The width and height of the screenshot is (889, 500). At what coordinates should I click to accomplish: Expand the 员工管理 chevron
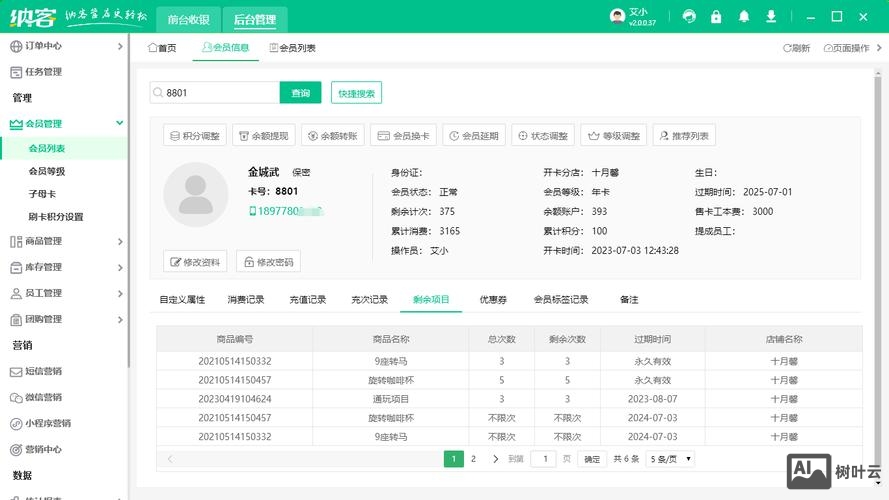[120, 293]
